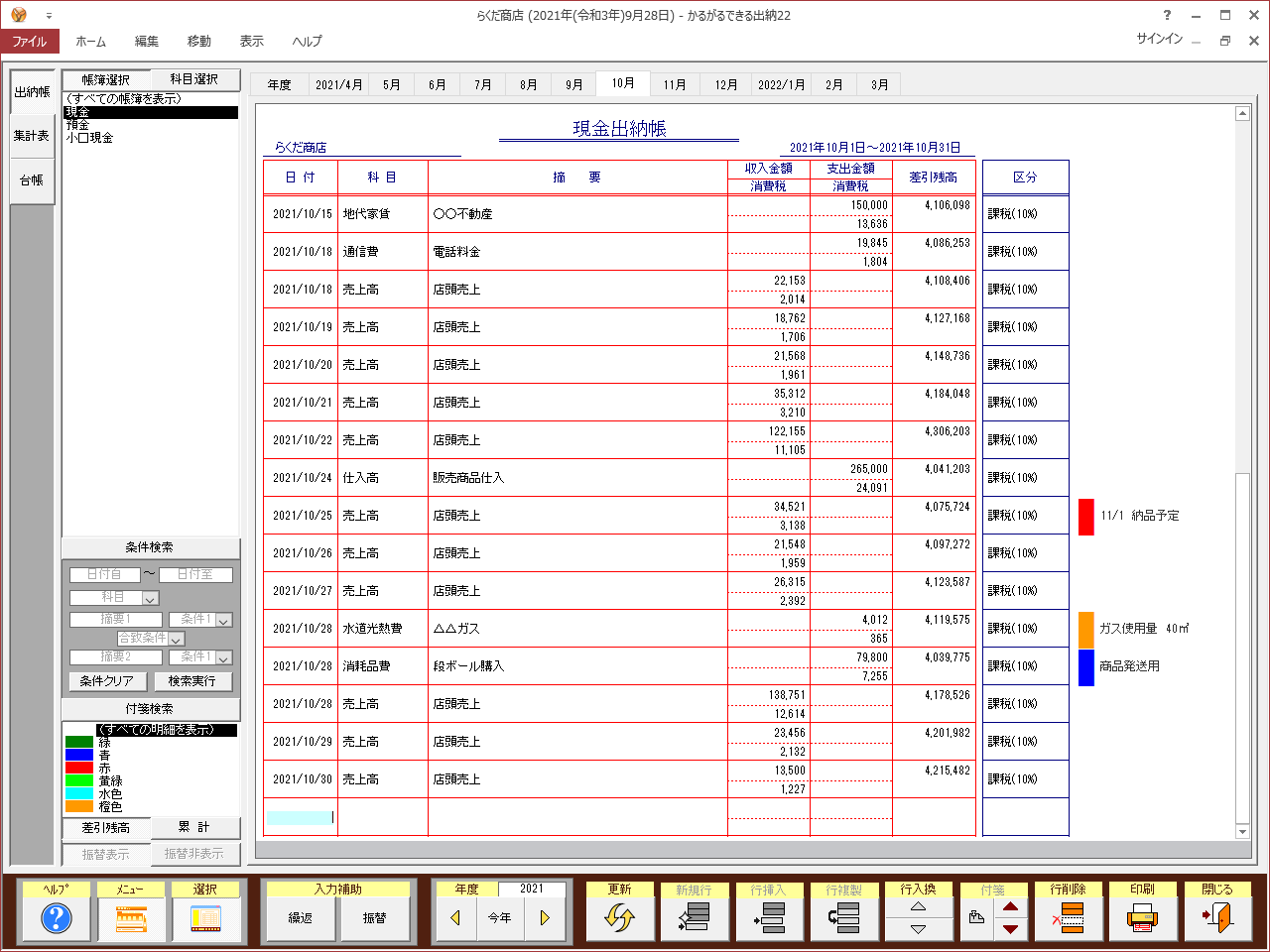The image size is (1270, 952).
Task: Click the 繰返 input assist button
Action: 300,918
